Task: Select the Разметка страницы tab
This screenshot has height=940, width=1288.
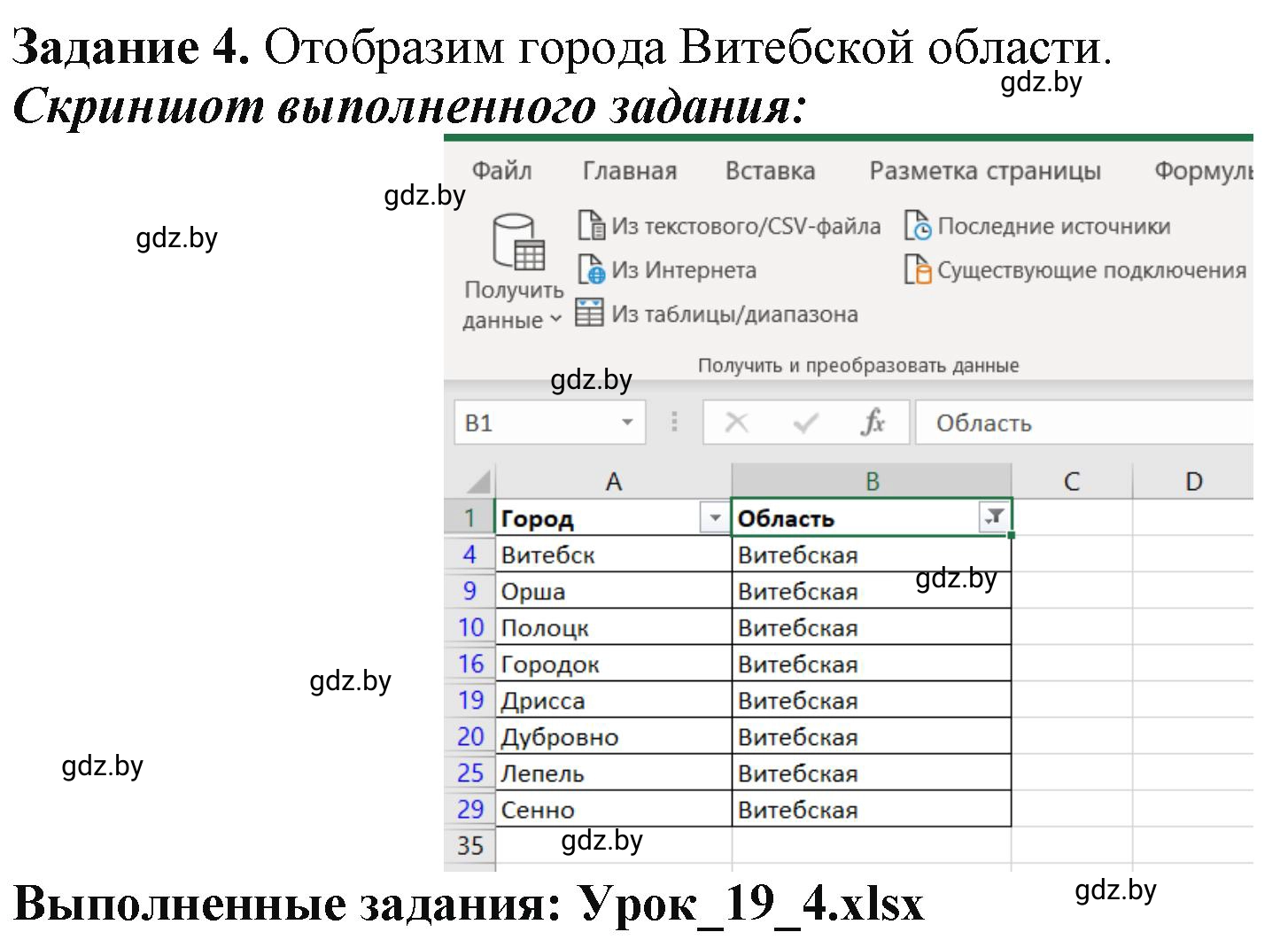Action: (x=985, y=170)
